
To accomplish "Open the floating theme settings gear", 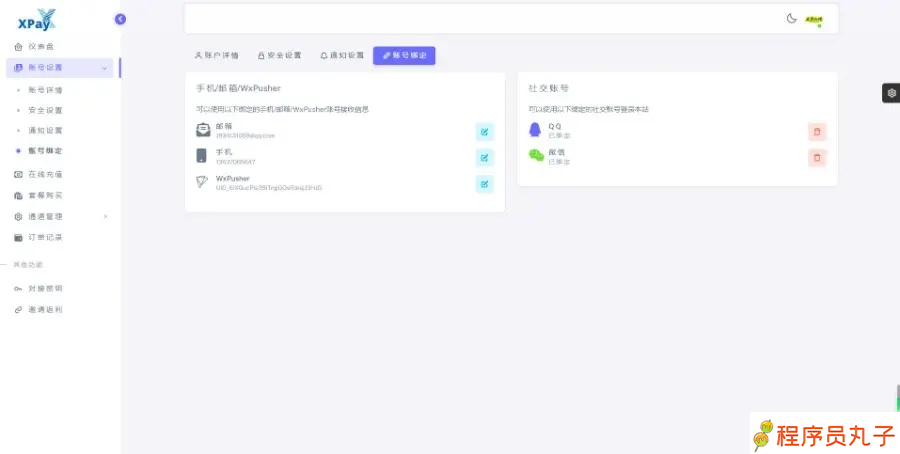I will coord(891,93).
